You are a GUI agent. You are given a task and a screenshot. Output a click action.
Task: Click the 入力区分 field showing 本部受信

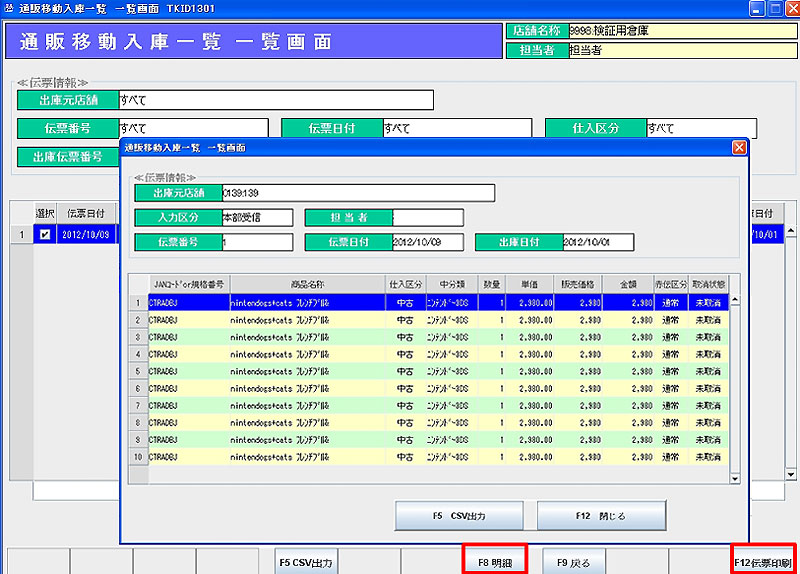pyautogui.click(x=256, y=218)
